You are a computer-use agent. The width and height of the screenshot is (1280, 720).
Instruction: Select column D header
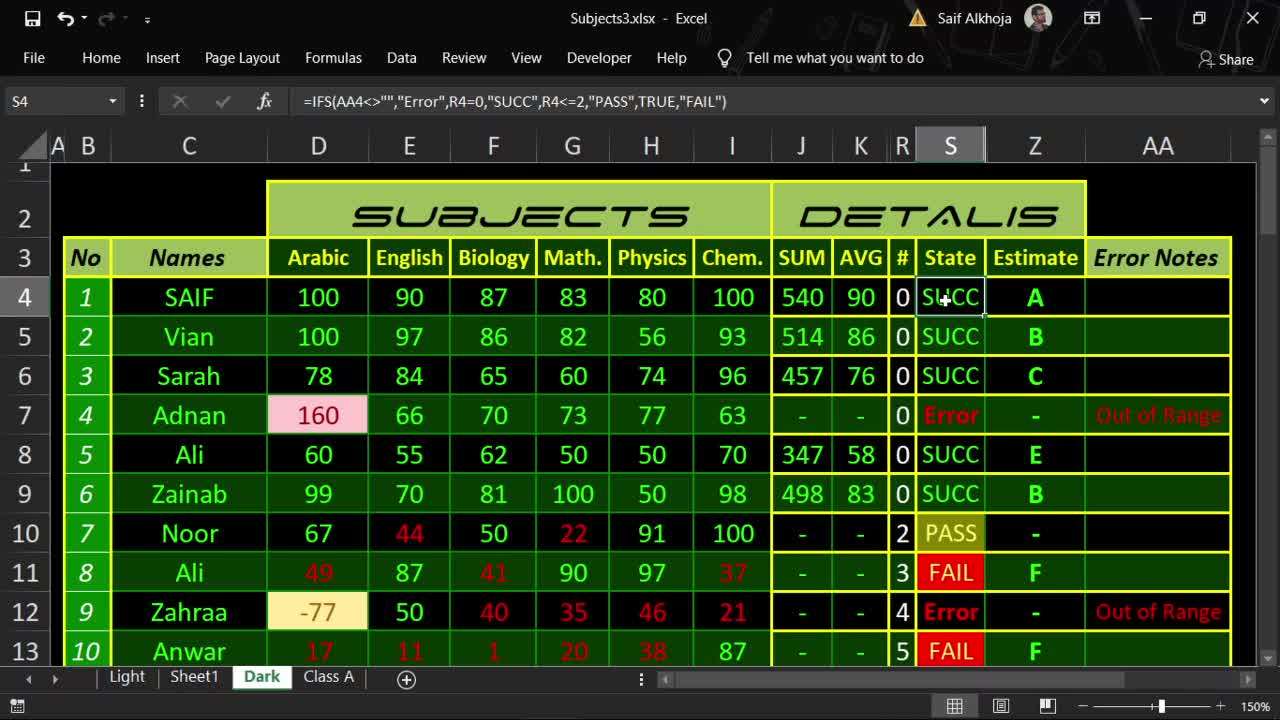tap(318, 146)
